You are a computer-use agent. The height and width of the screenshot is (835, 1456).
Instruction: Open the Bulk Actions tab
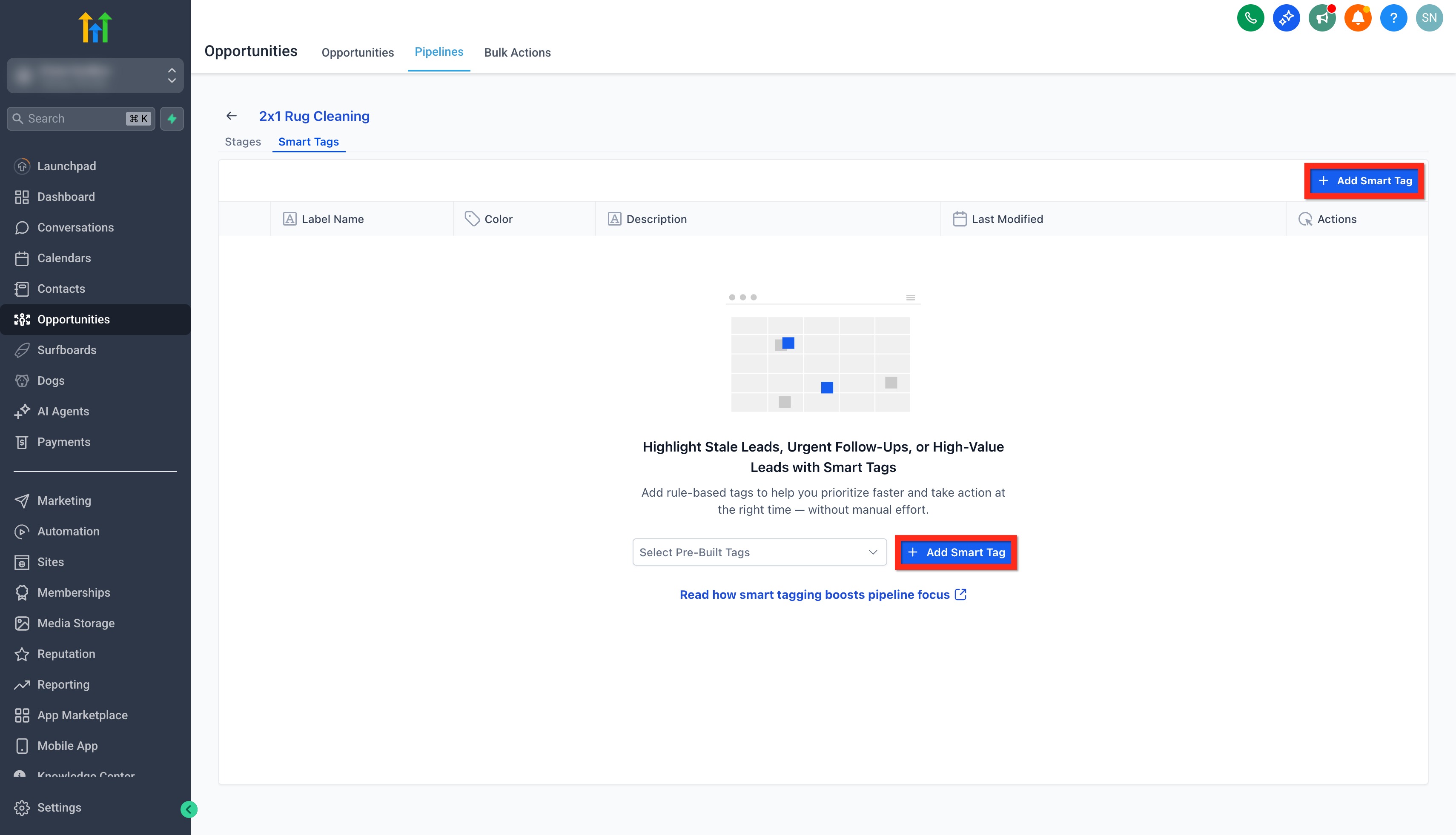[517, 52]
